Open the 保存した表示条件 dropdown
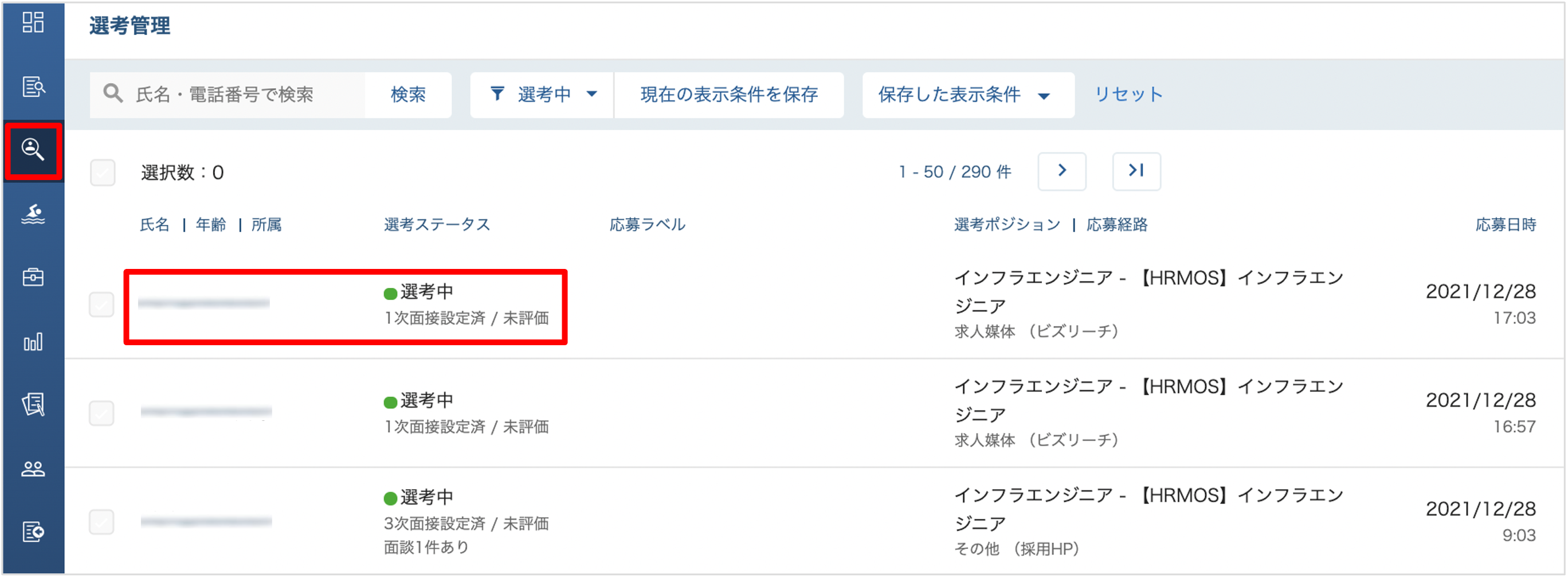The height and width of the screenshot is (578, 1568). coord(968,95)
